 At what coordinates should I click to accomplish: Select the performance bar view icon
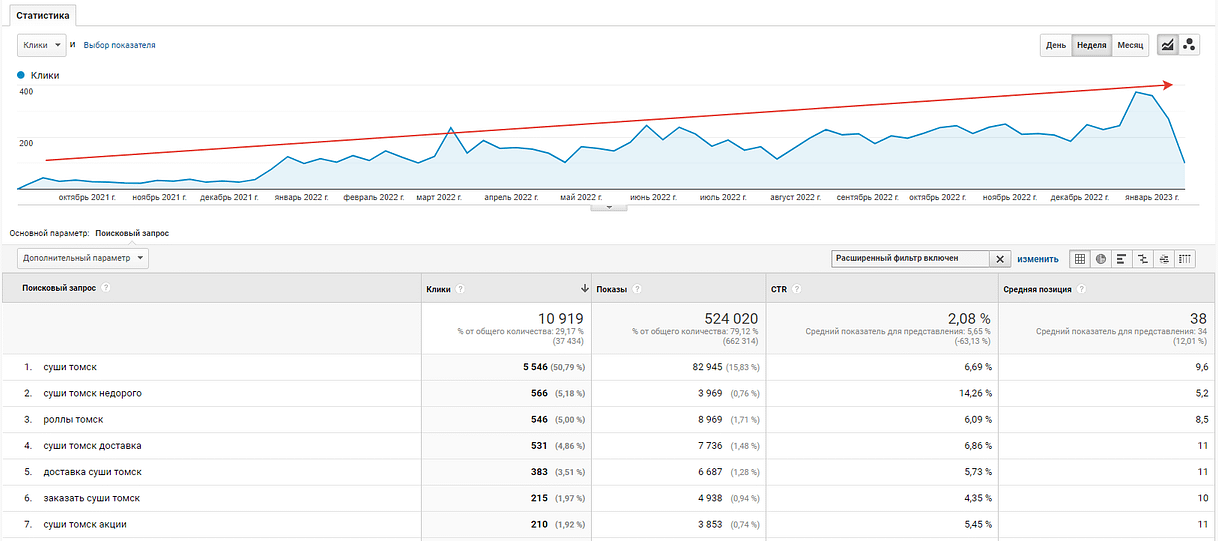pos(1122,259)
